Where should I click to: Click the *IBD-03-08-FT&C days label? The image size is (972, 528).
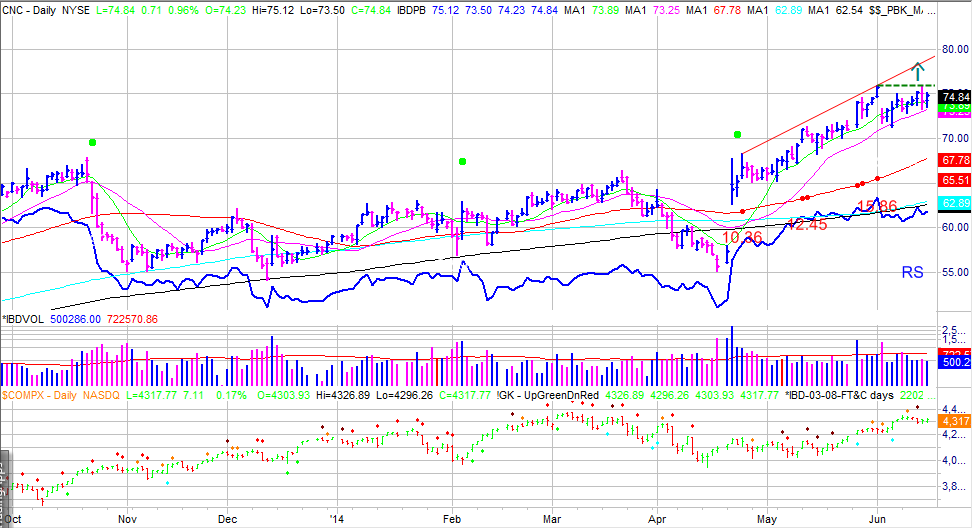coord(839,395)
